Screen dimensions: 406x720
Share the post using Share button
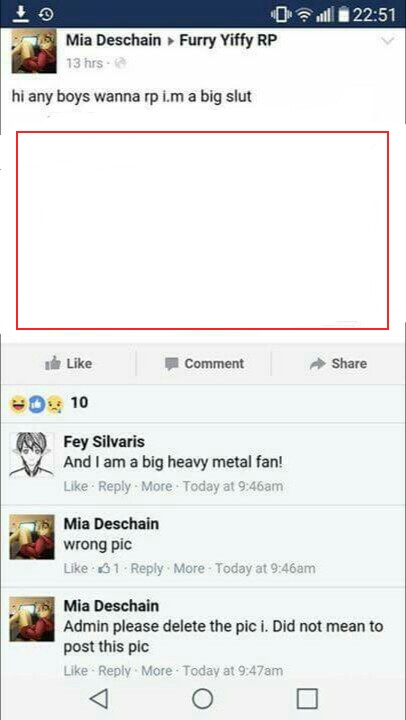[338, 364]
